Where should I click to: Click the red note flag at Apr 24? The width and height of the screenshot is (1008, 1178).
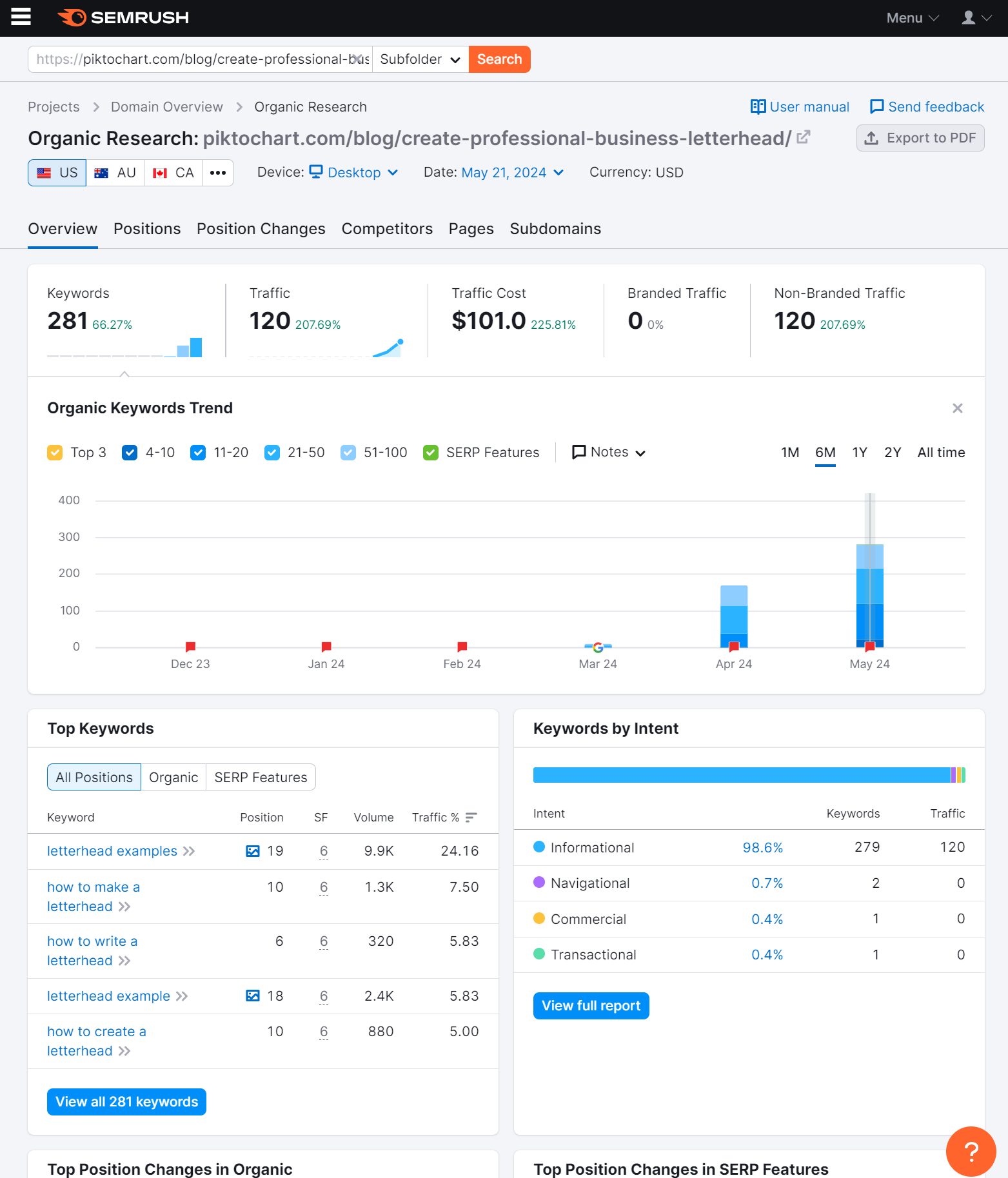tap(734, 646)
